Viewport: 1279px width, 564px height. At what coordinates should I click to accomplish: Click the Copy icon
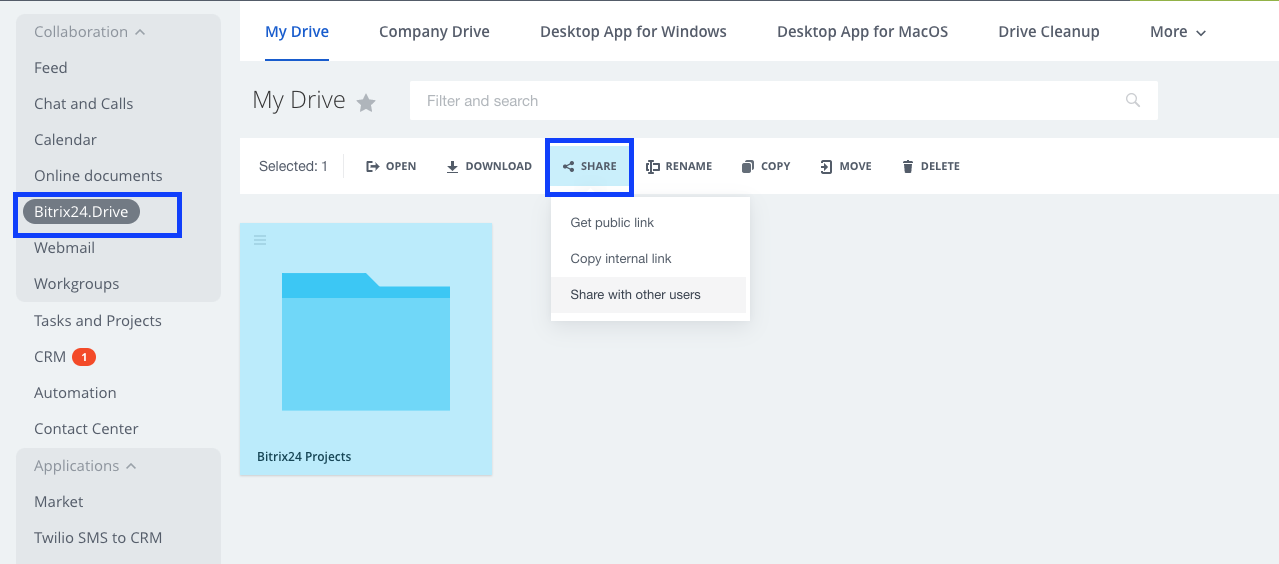pyautogui.click(x=747, y=167)
